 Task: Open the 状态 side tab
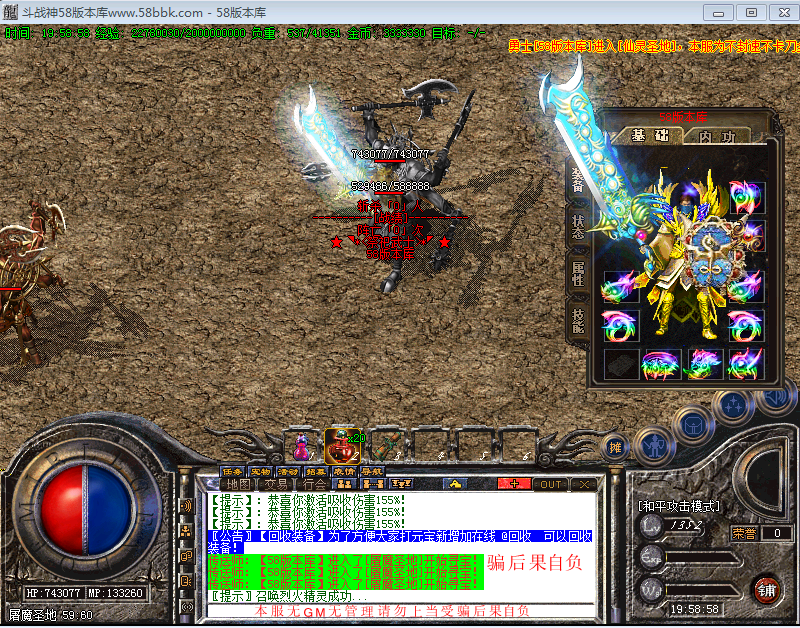point(578,227)
